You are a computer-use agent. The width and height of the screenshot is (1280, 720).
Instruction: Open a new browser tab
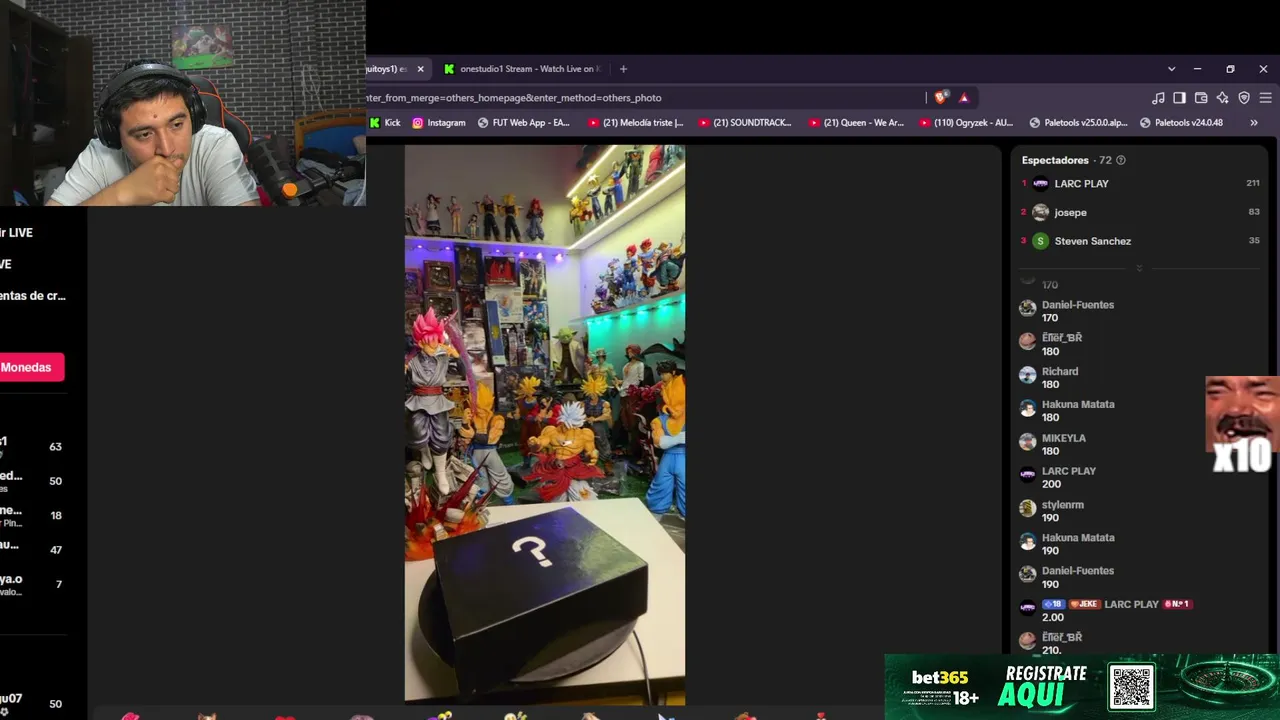tap(623, 69)
